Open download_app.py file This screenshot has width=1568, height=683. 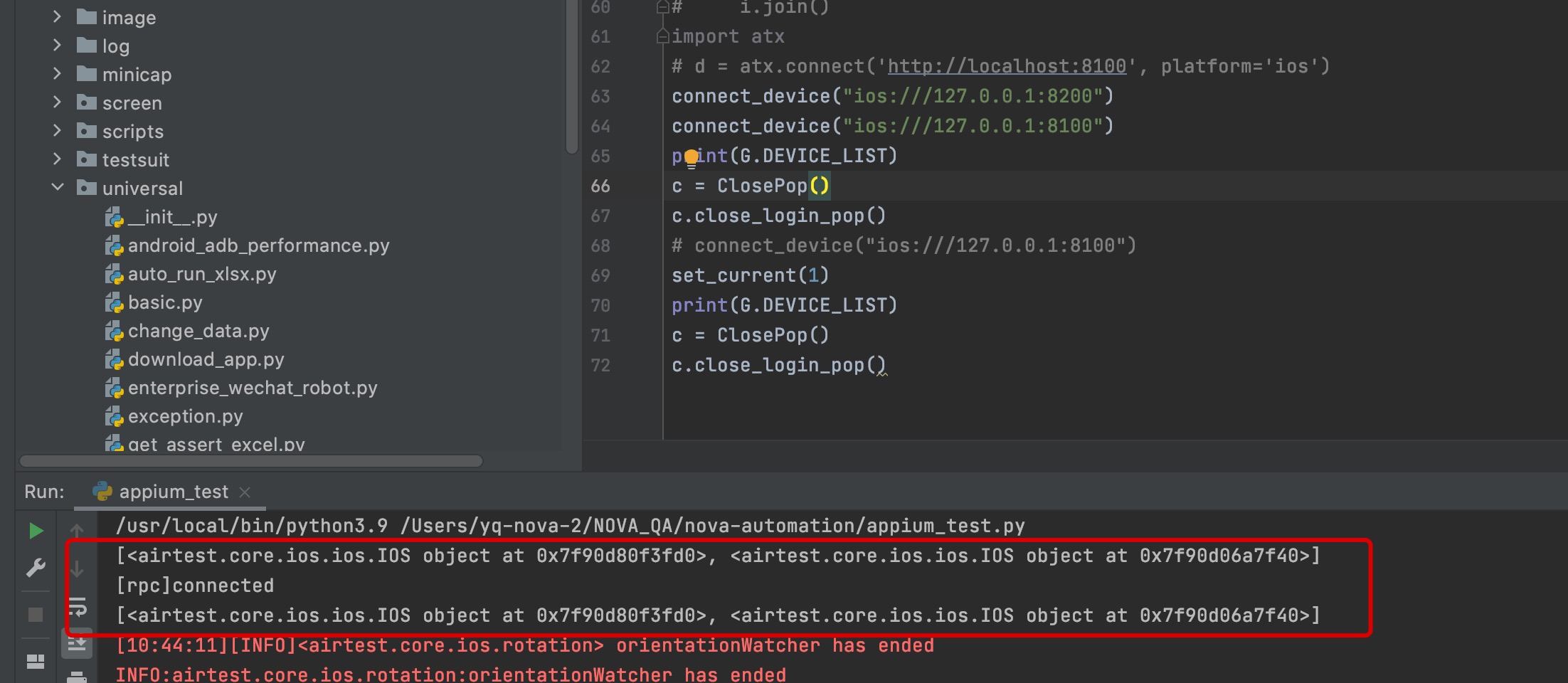click(x=206, y=359)
